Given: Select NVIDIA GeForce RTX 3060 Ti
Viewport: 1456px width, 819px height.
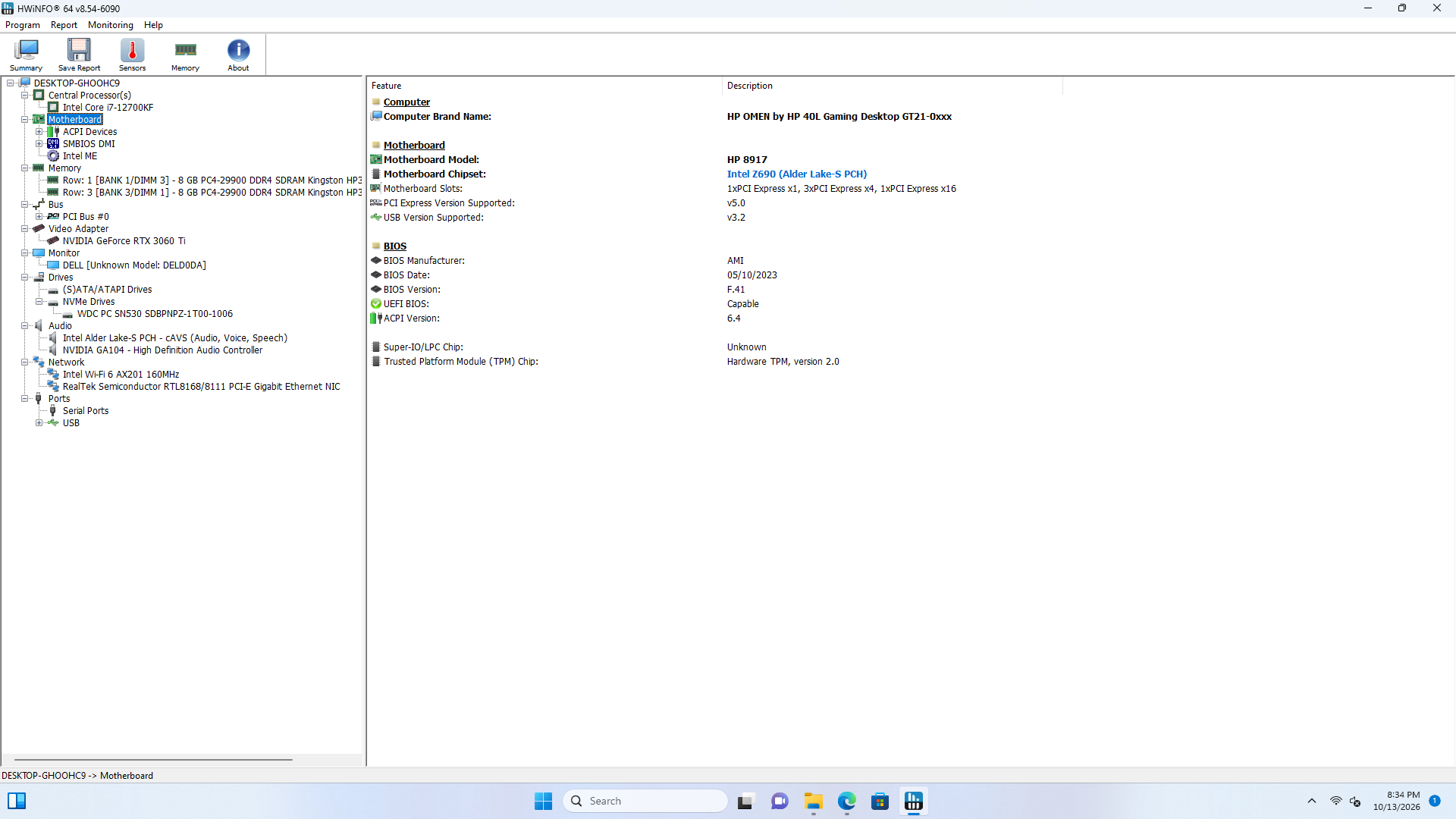Looking at the screenshot, I should tap(124, 241).
